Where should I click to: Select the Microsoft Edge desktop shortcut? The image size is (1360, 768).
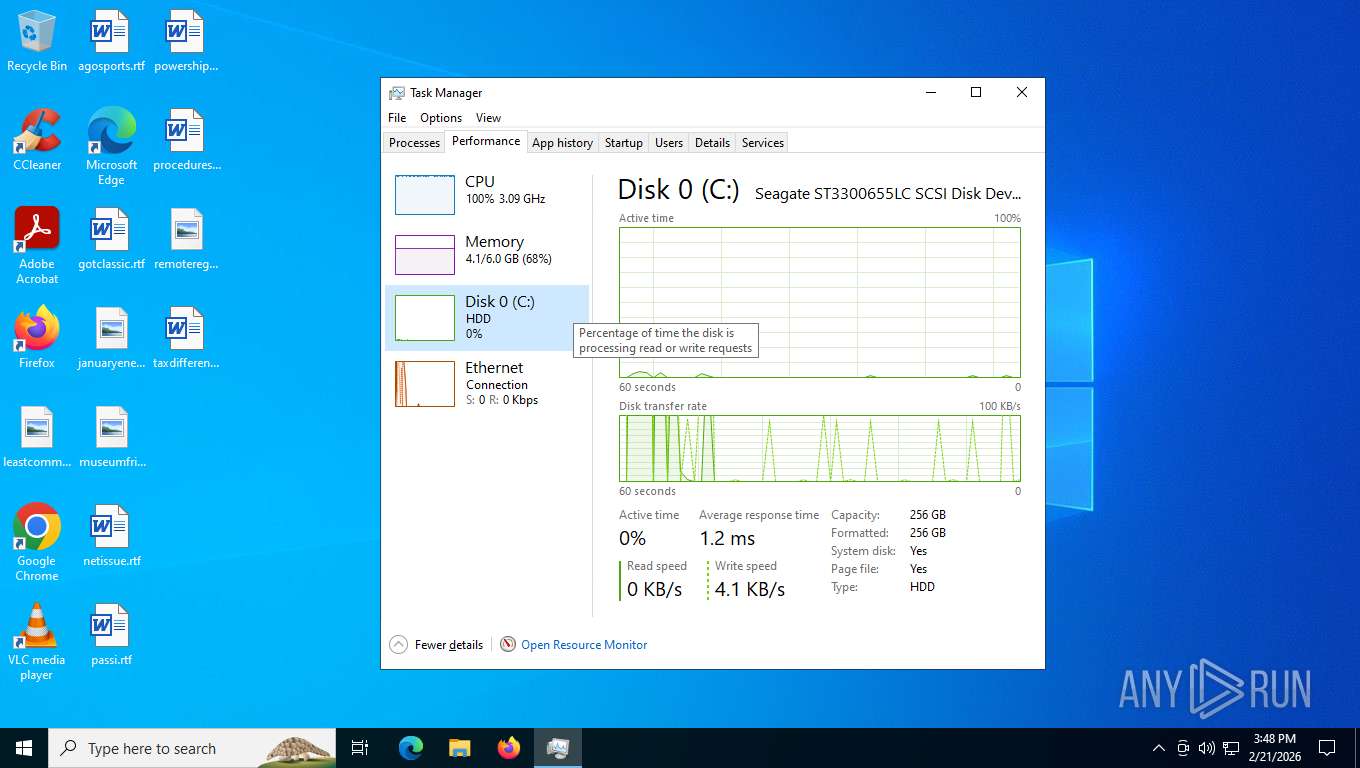tap(111, 147)
